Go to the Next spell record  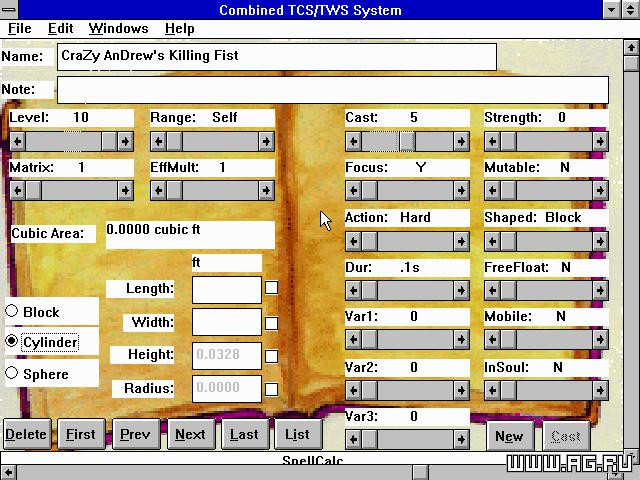point(191,434)
